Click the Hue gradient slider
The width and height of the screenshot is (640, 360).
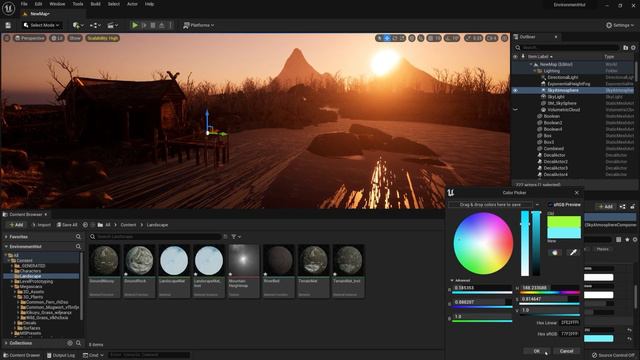tap(550, 292)
